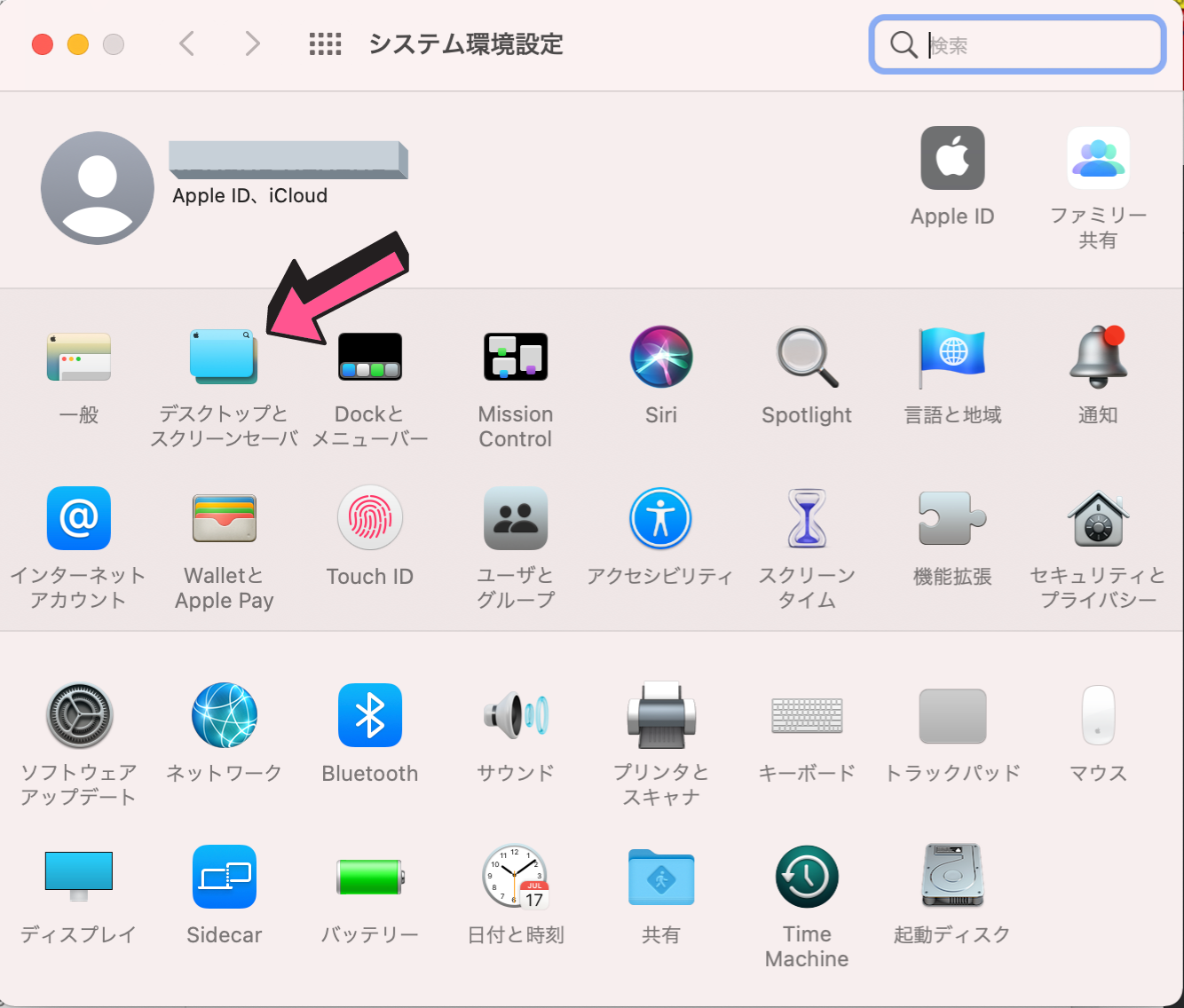This screenshot has width=1184, height=1008.
Task: Open ネットワーク preferences
Action: point(225,715)
